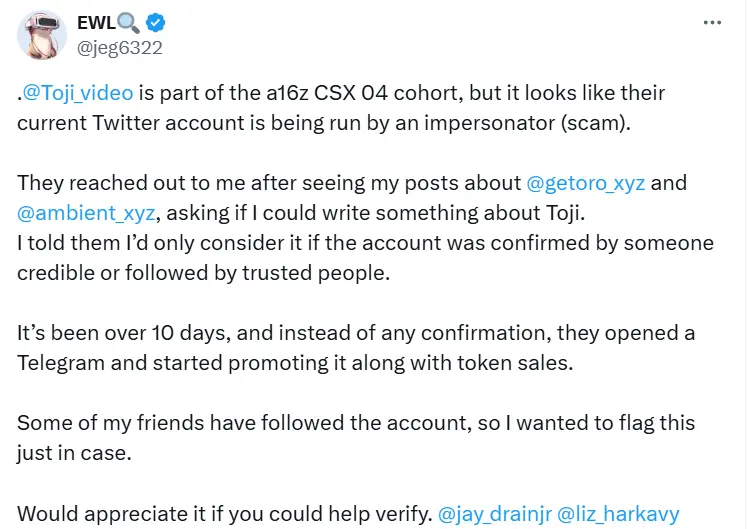
Task: Open the three-dot more options menu
Action: 711,23
